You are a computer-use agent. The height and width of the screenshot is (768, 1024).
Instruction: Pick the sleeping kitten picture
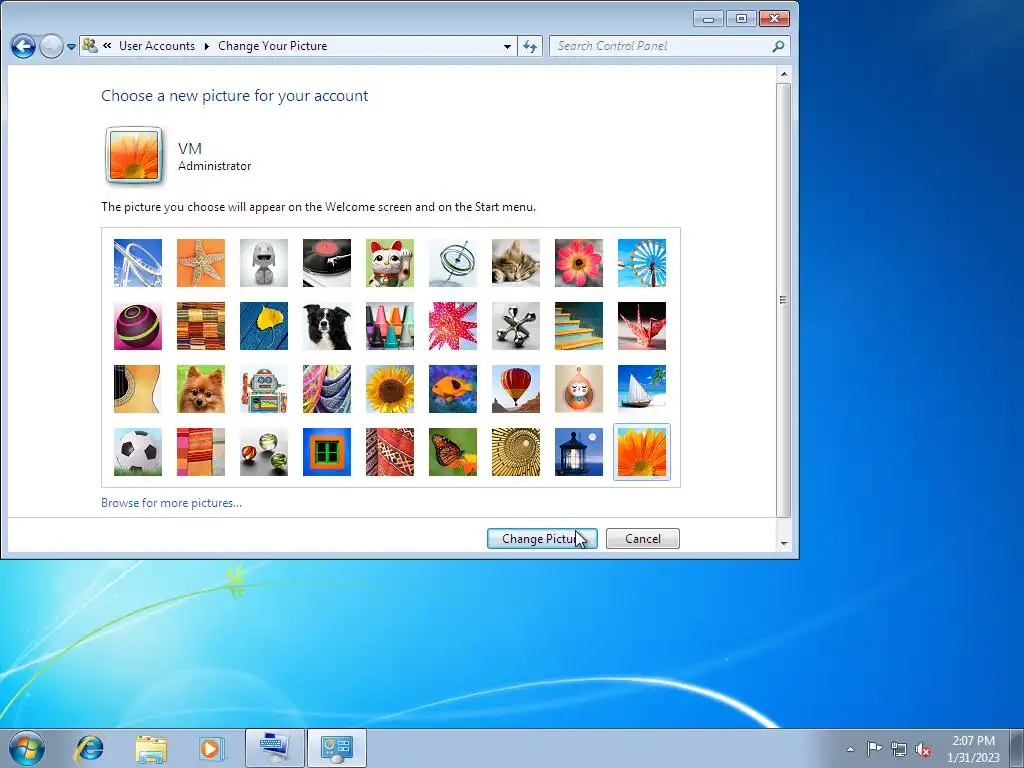click(516, 263)
